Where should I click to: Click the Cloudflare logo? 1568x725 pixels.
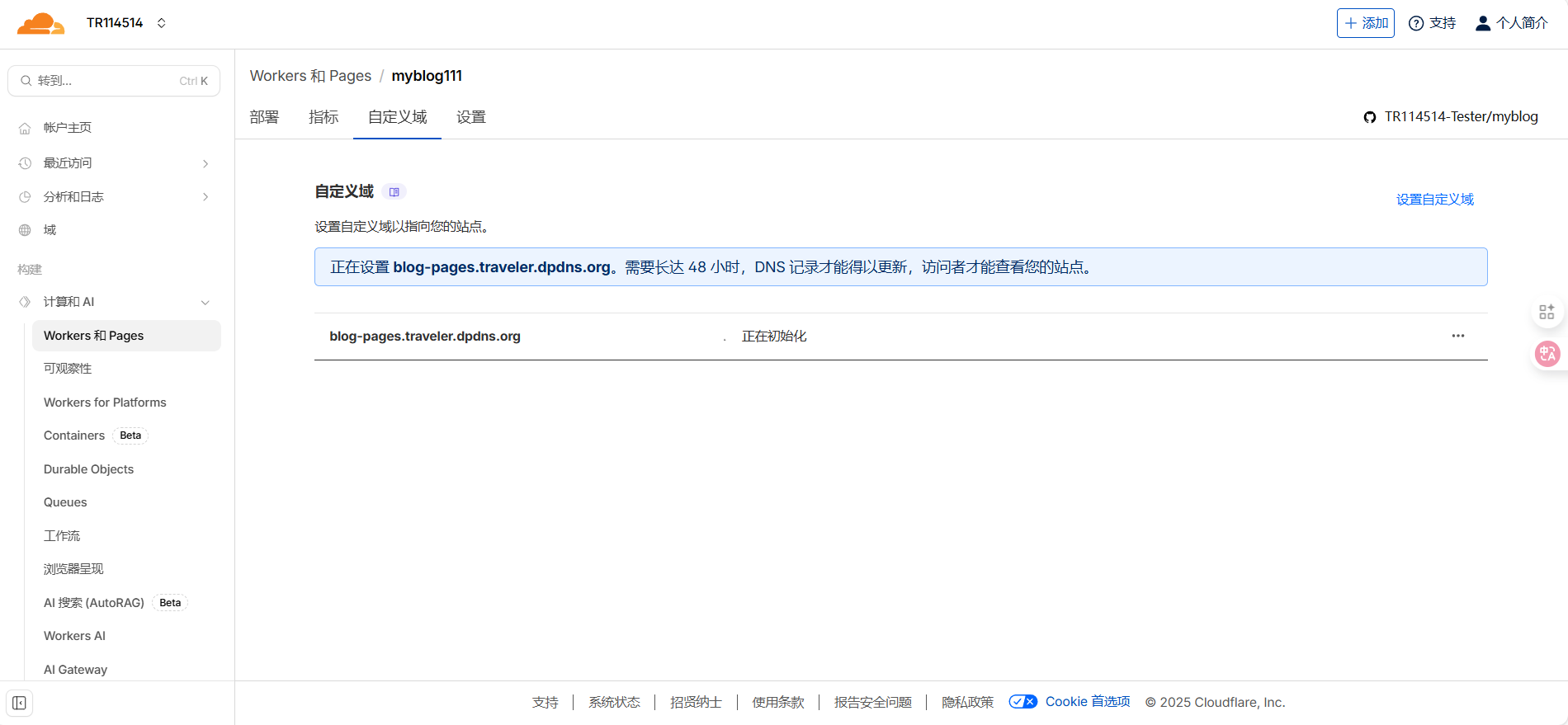[x=40, y=24]
